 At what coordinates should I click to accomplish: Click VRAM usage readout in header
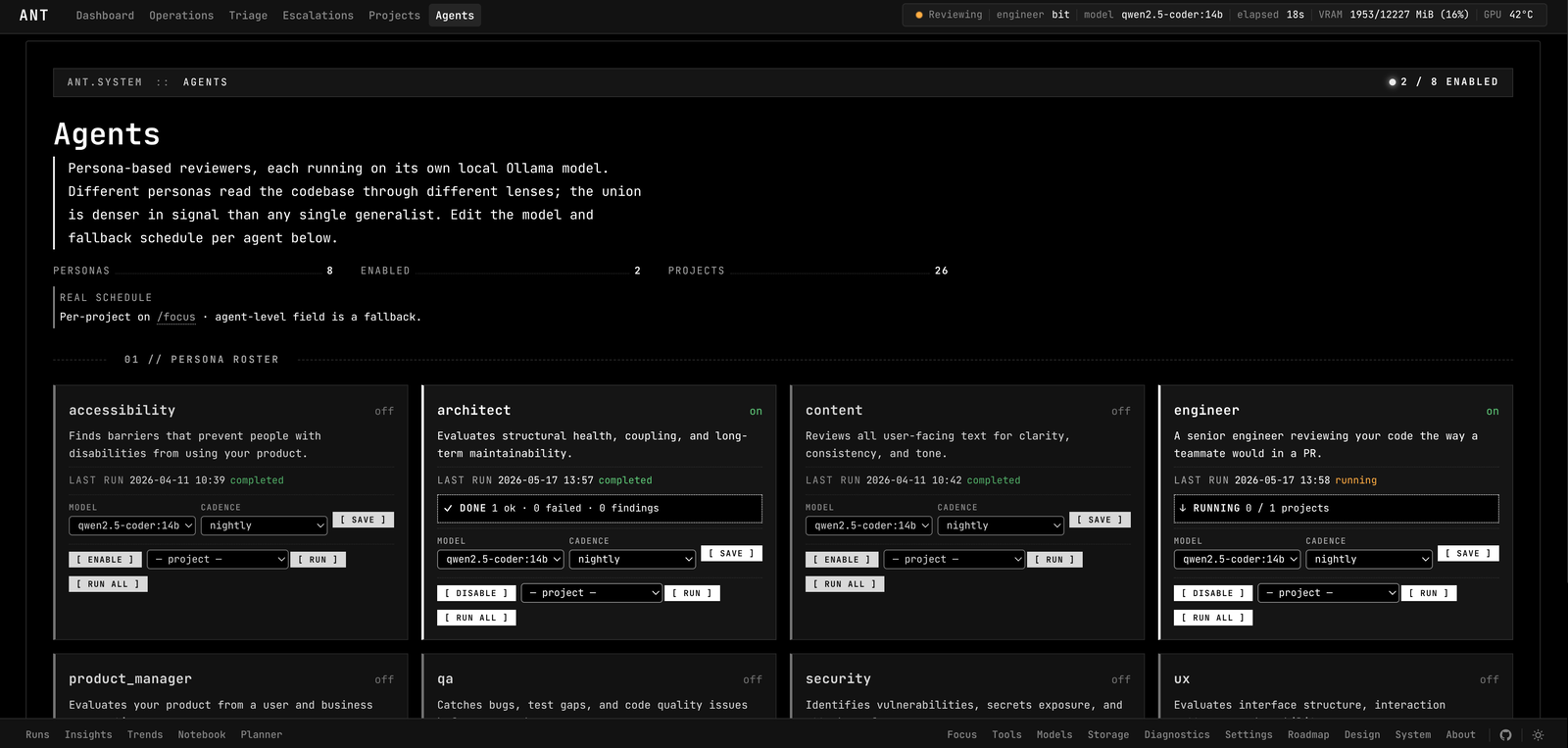coord(1394,15)
